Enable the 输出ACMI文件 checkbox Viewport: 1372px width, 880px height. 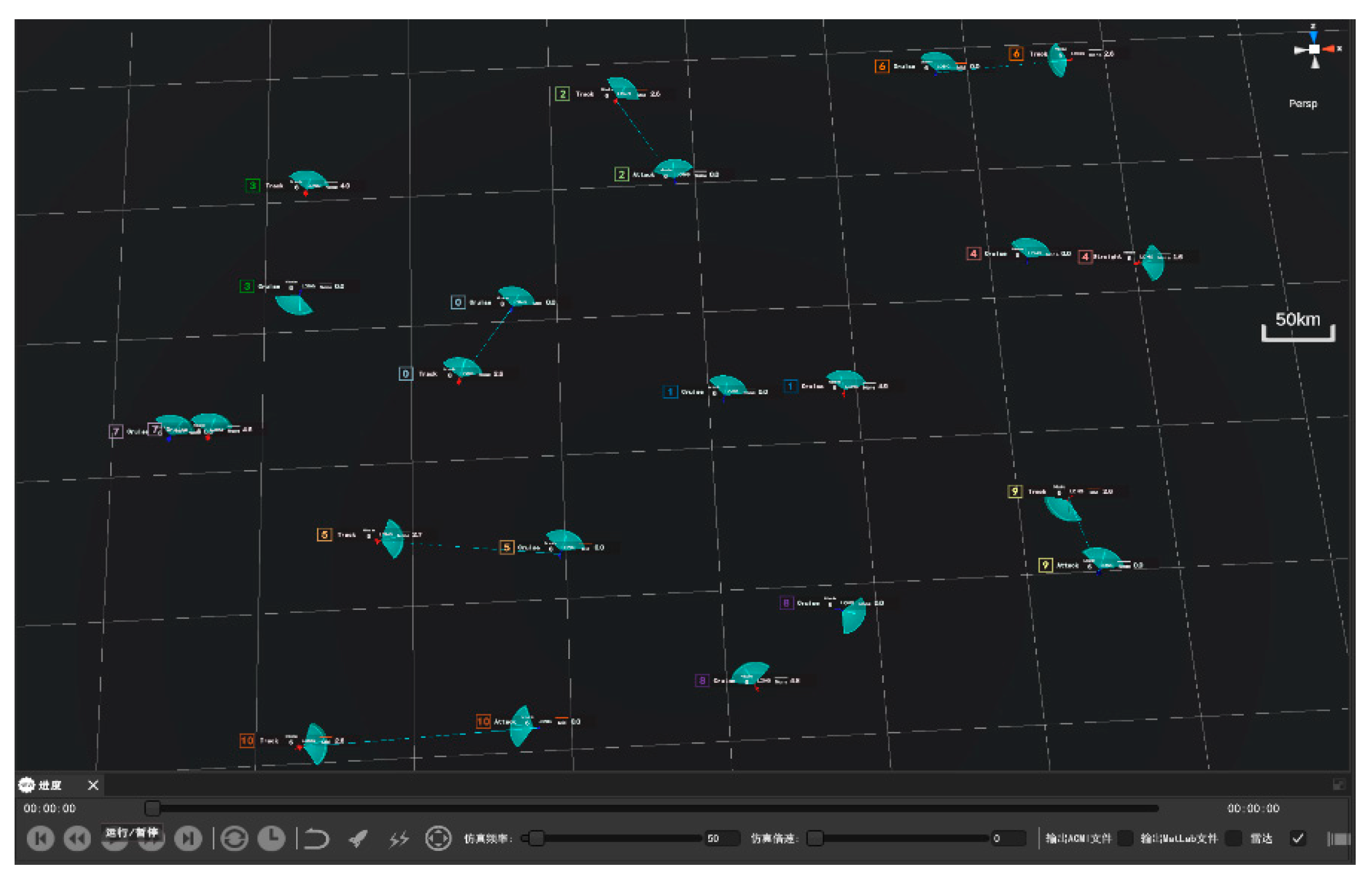tap(1125, 839)
